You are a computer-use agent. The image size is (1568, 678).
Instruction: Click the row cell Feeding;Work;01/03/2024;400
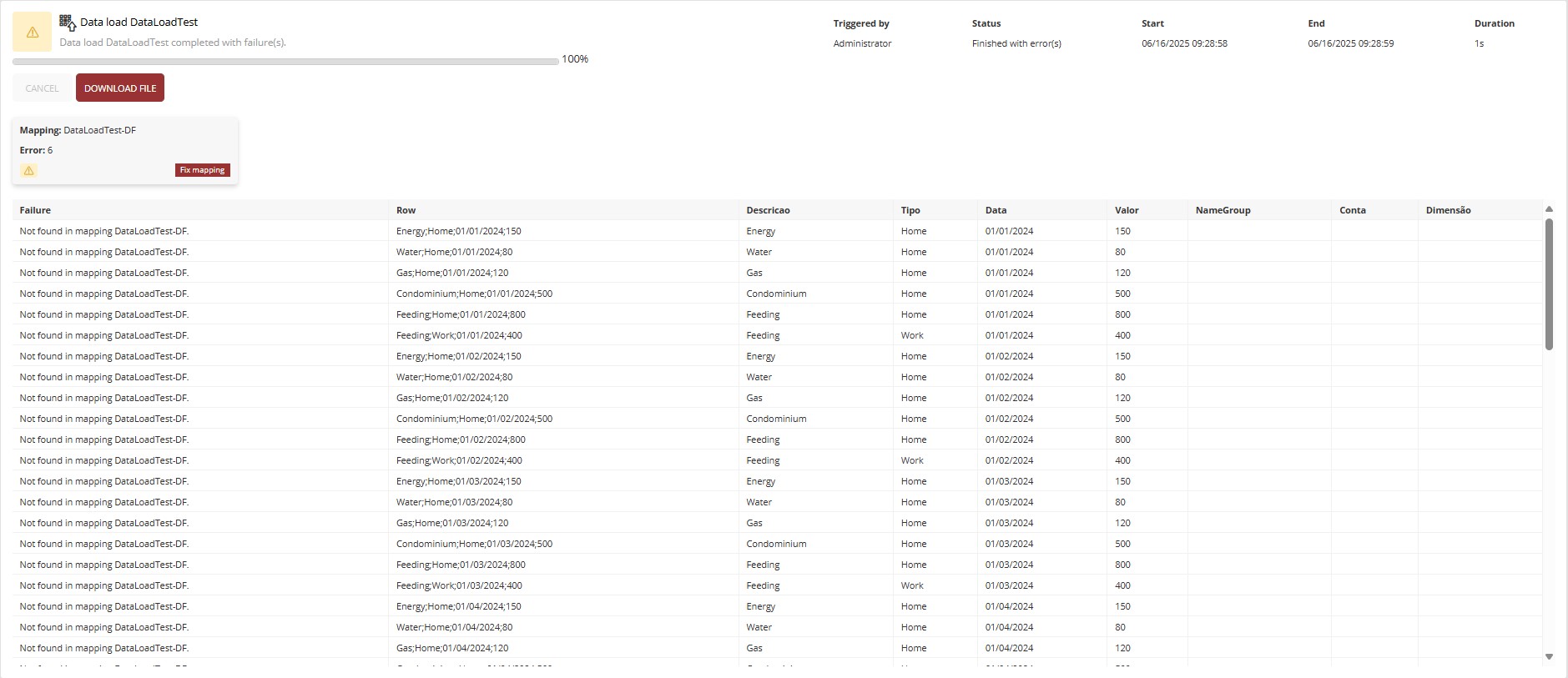point(564,585)
